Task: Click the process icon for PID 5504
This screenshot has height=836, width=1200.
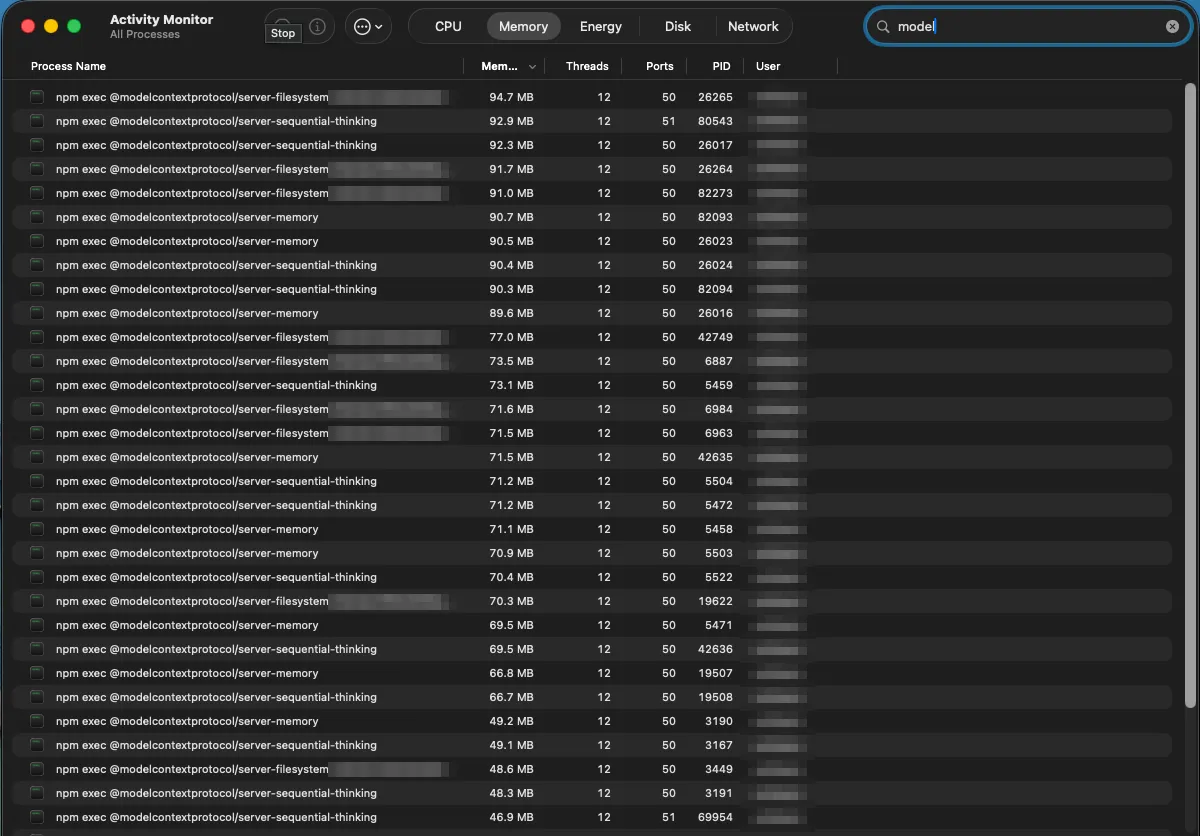Action: [x=37, y=481]
